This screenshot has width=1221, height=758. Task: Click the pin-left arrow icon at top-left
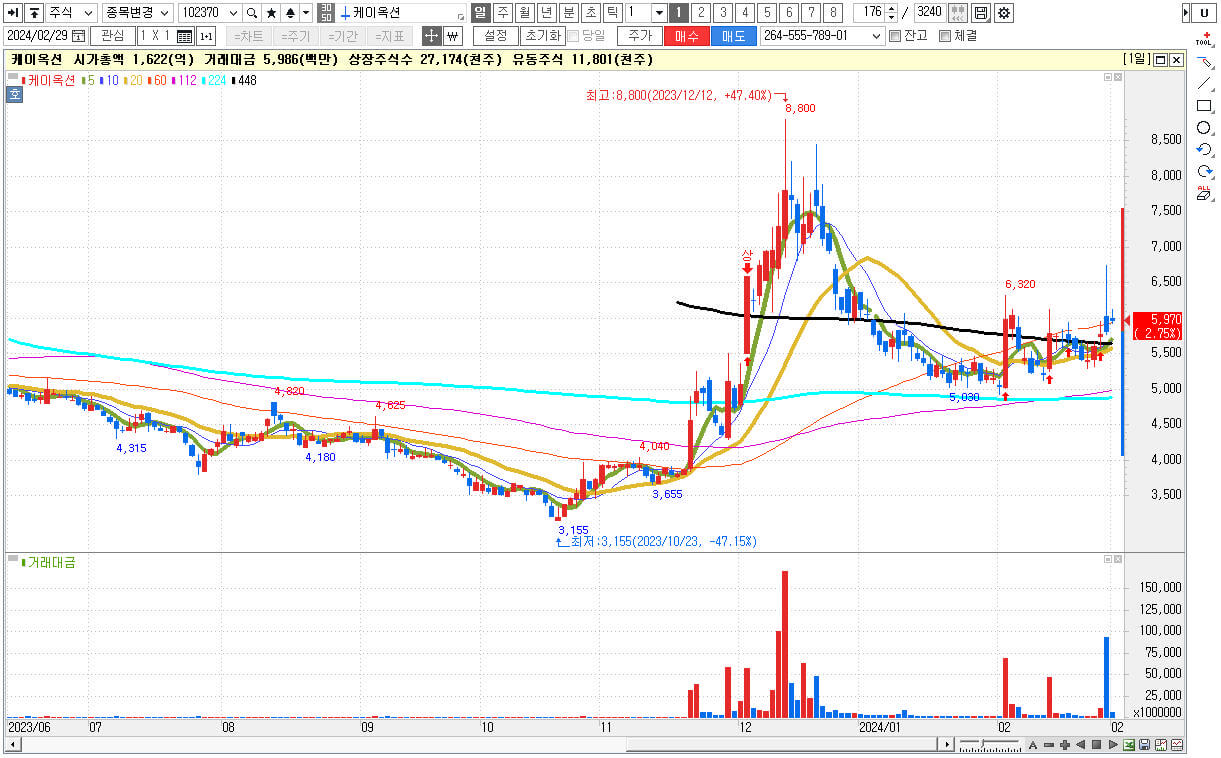click(13, 13)
